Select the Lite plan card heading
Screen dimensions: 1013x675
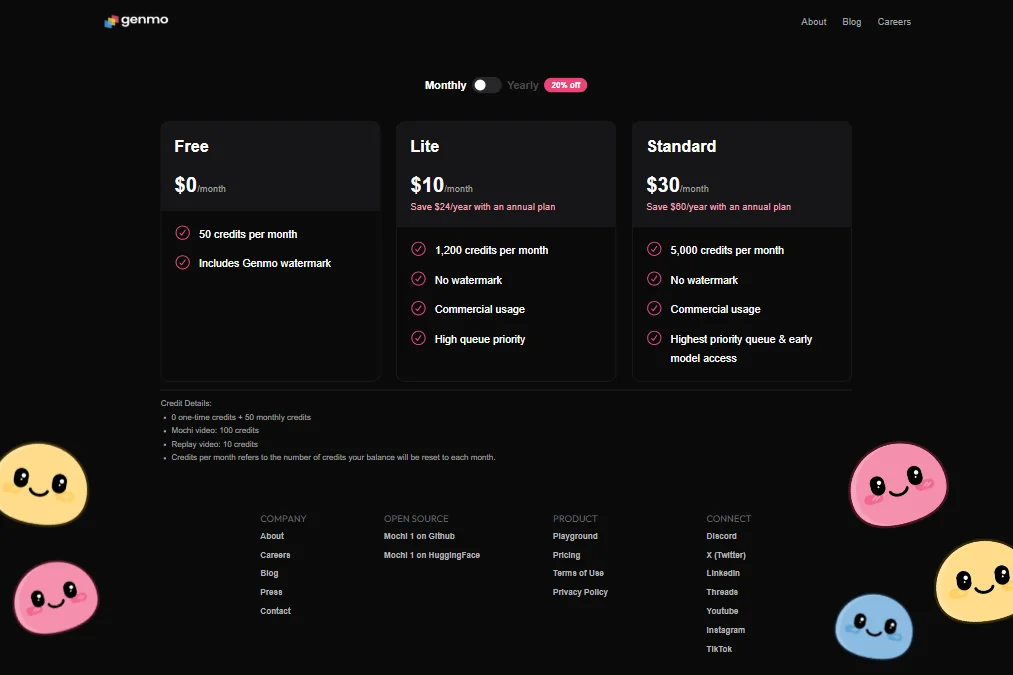(x=424, y=147)
